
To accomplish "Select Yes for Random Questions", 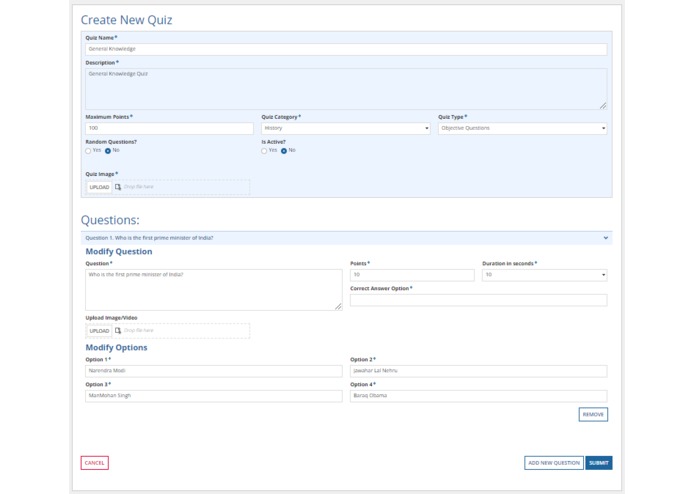I will pos(88,151).
